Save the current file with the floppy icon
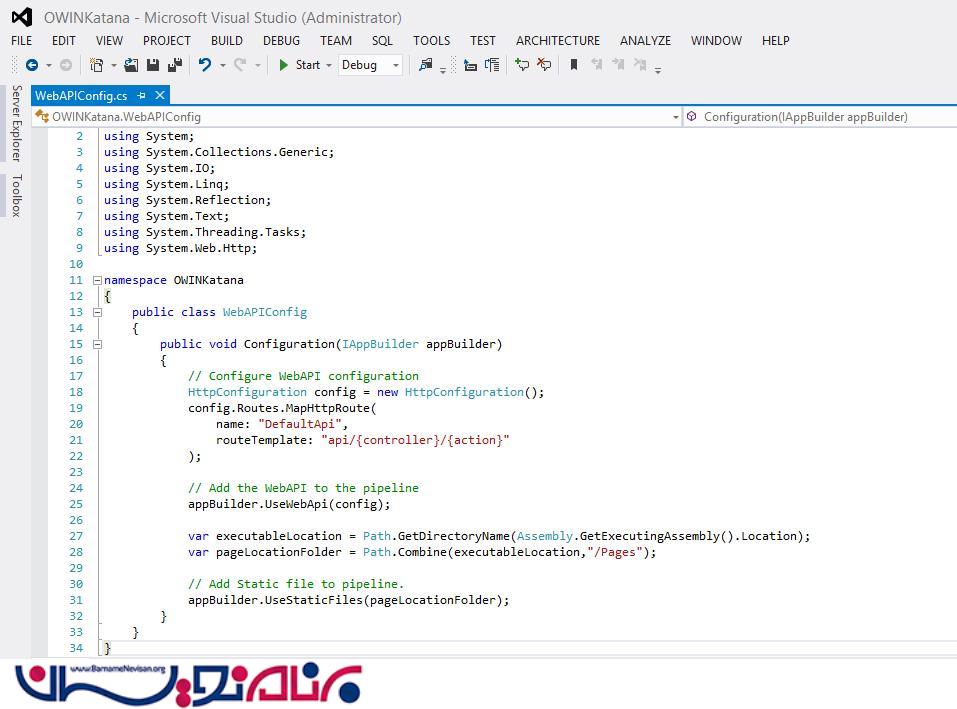This screenshot has height=709, width=957. coord(153,65)
